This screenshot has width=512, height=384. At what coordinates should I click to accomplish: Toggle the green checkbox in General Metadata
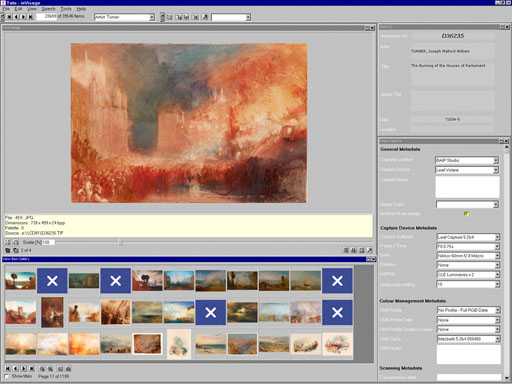467,214
